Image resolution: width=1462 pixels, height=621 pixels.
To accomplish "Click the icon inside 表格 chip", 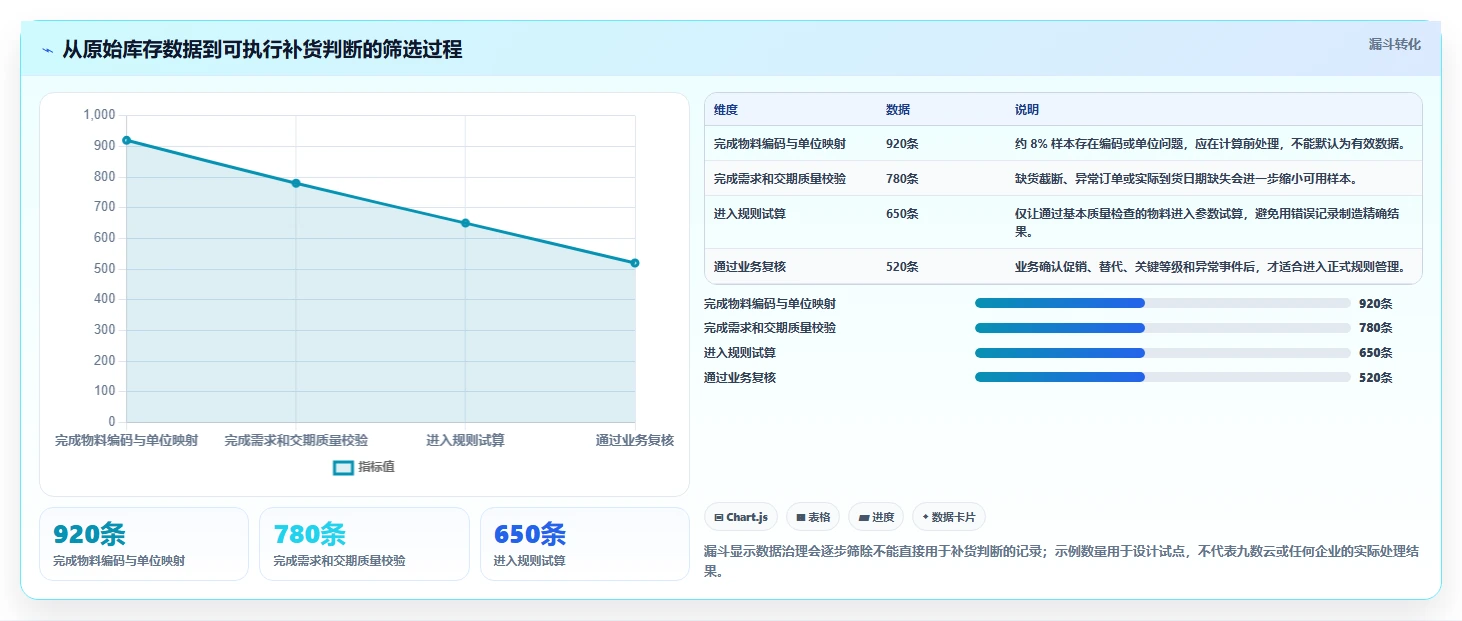I will pyautogui.click(x=801, y=518).
